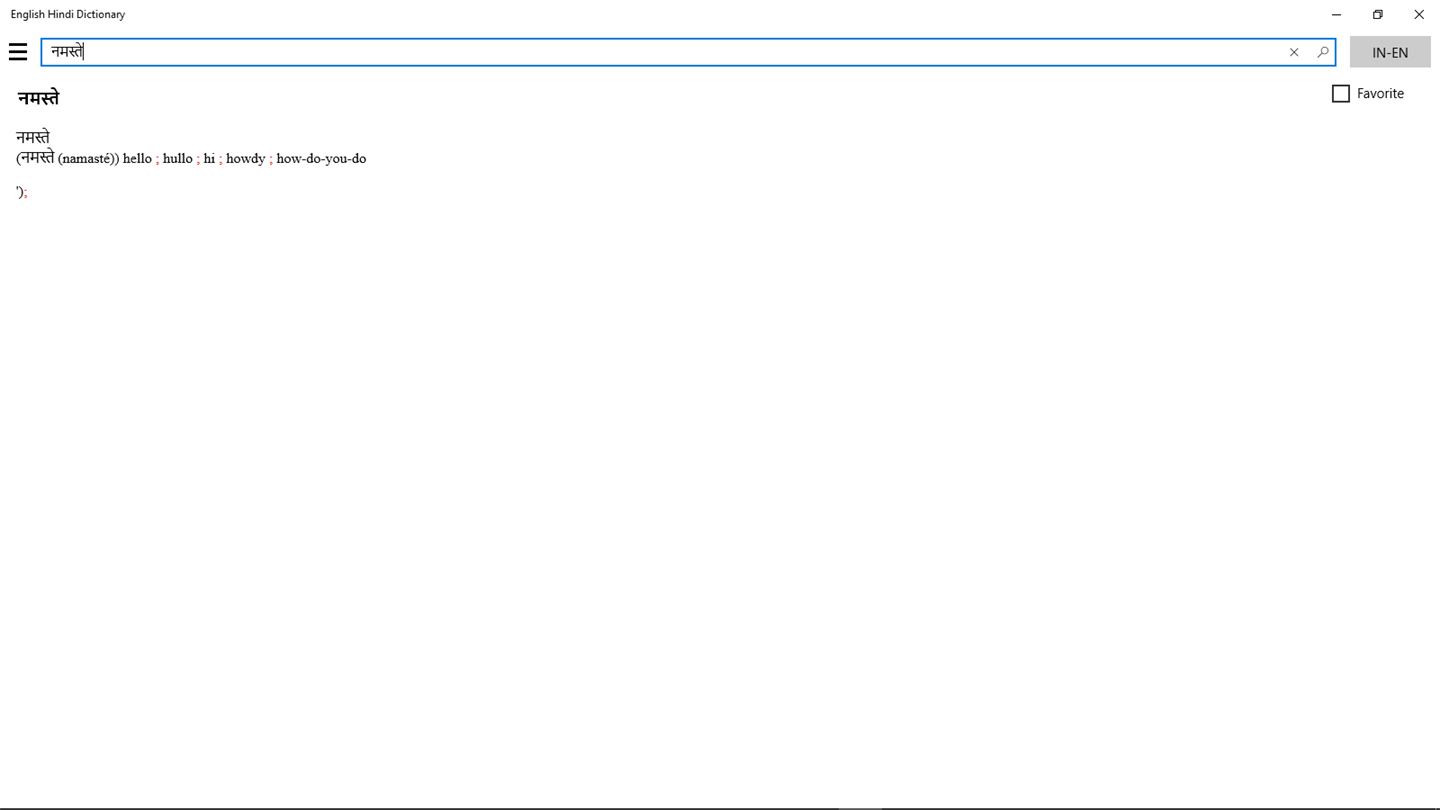The width and height of the screenshot is (1440, 810).
Task: Click the English Hindi Dictionary title text
Action: click(x=68, y=14)
